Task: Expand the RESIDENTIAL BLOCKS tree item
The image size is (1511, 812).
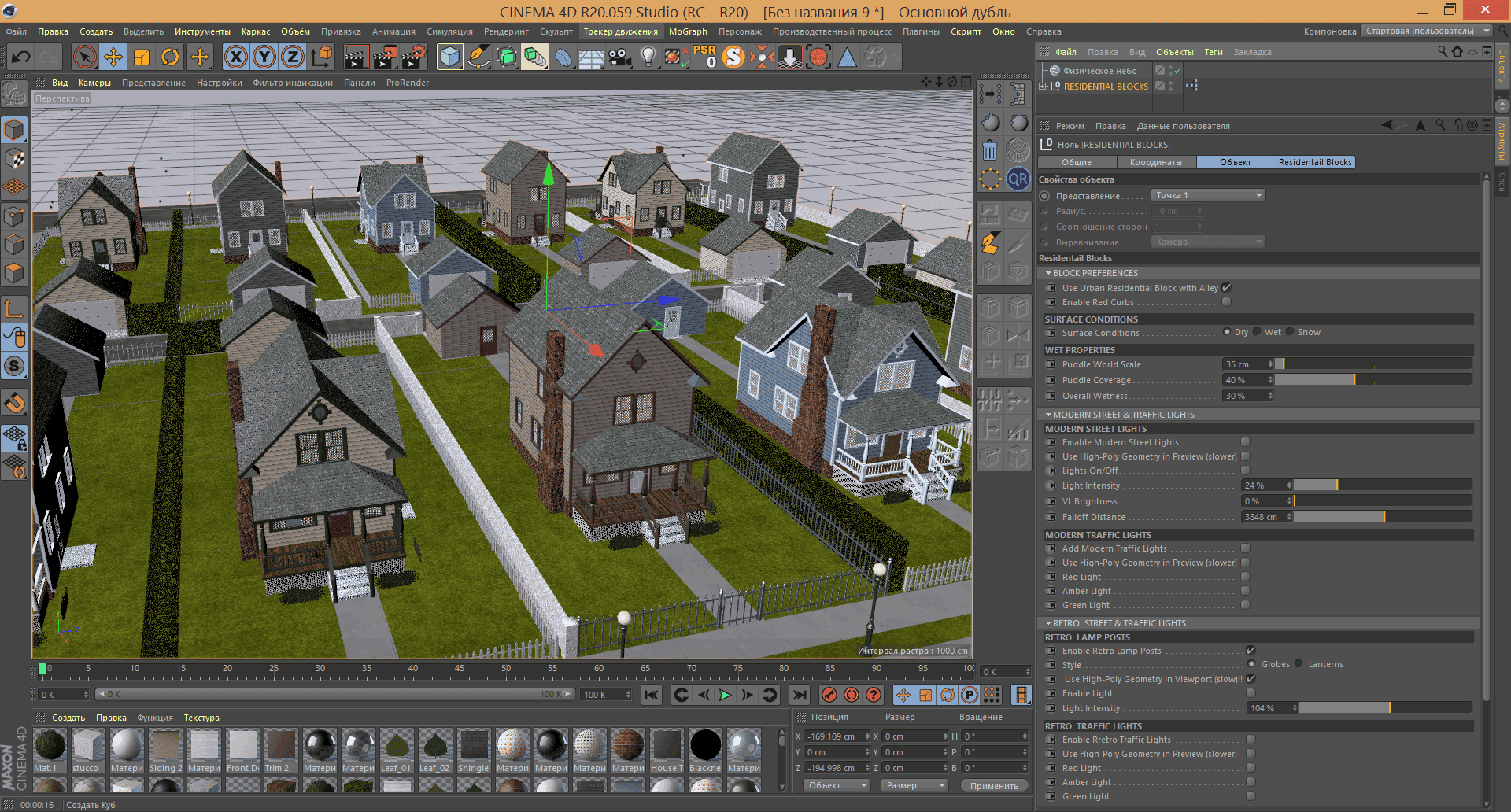Action: point(1043,87)
